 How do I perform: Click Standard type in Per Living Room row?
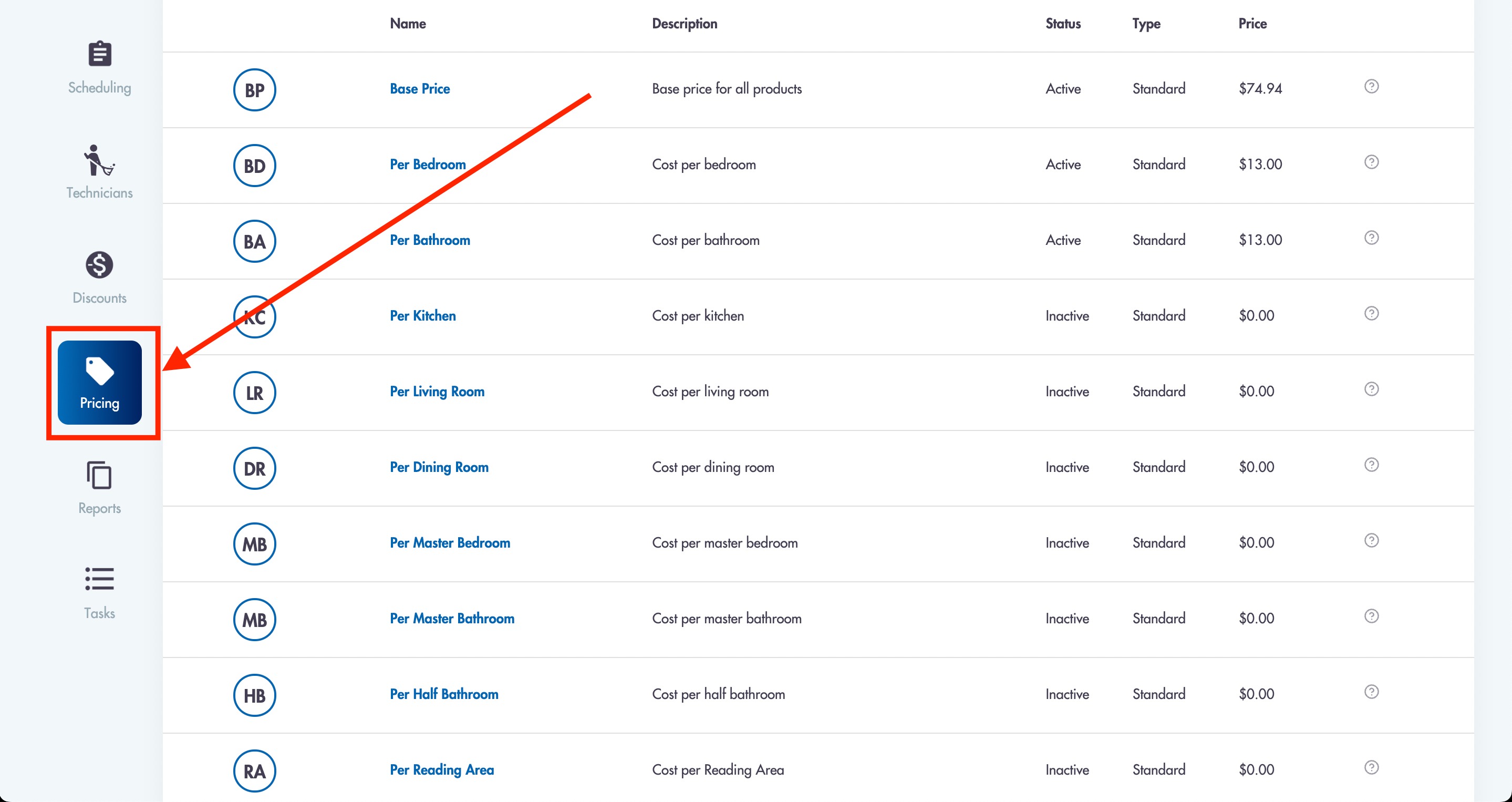[1158, 392]
